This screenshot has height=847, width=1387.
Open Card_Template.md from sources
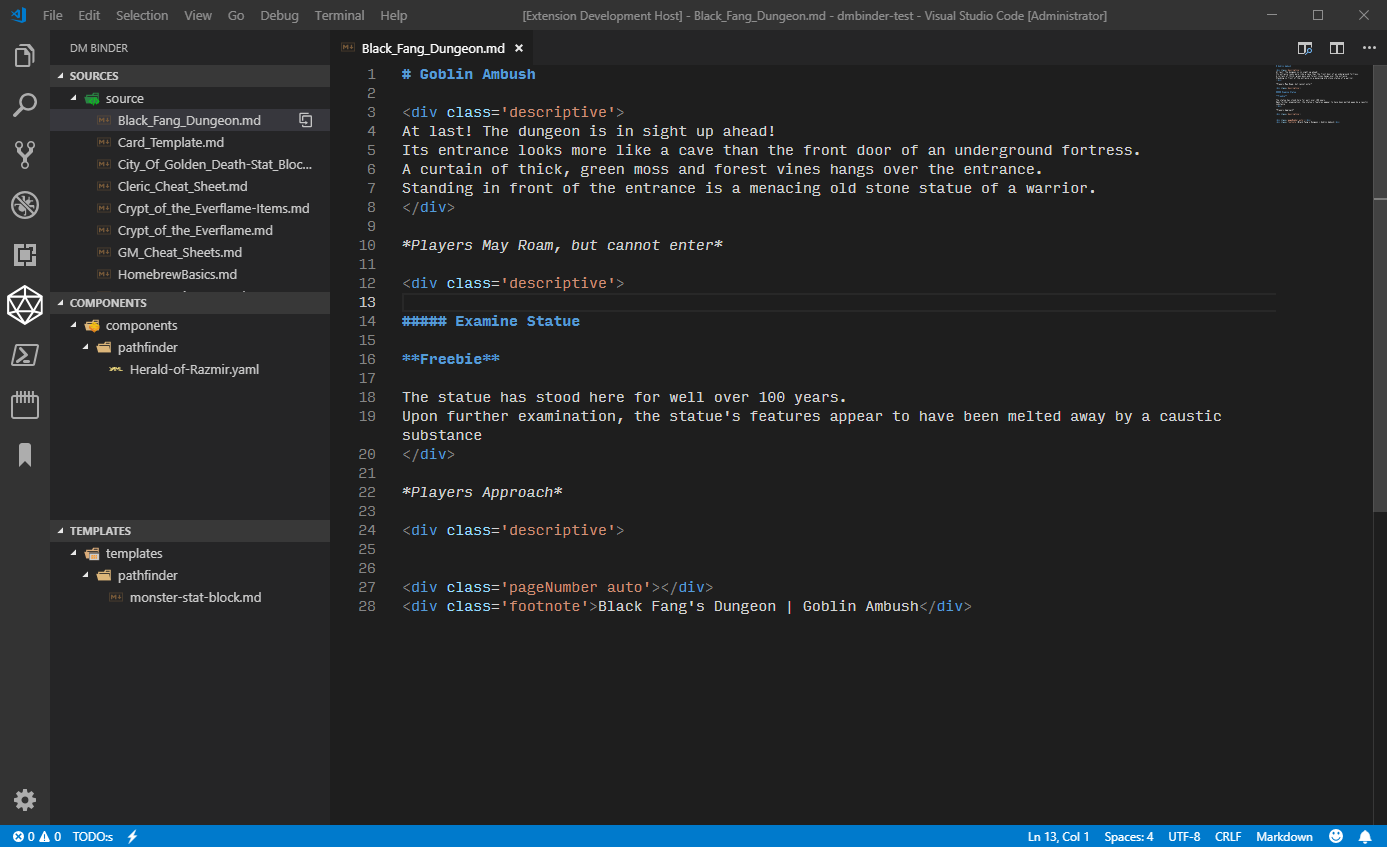(190, 142)
